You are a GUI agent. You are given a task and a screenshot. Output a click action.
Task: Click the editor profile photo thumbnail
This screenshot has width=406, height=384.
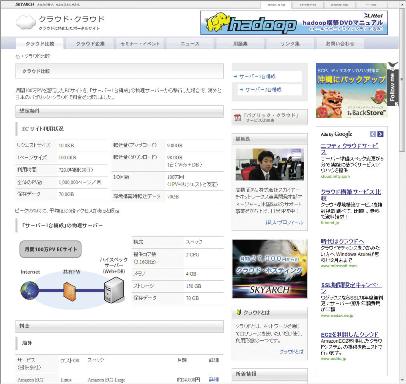pyautogui.click(x=270, y=165)
